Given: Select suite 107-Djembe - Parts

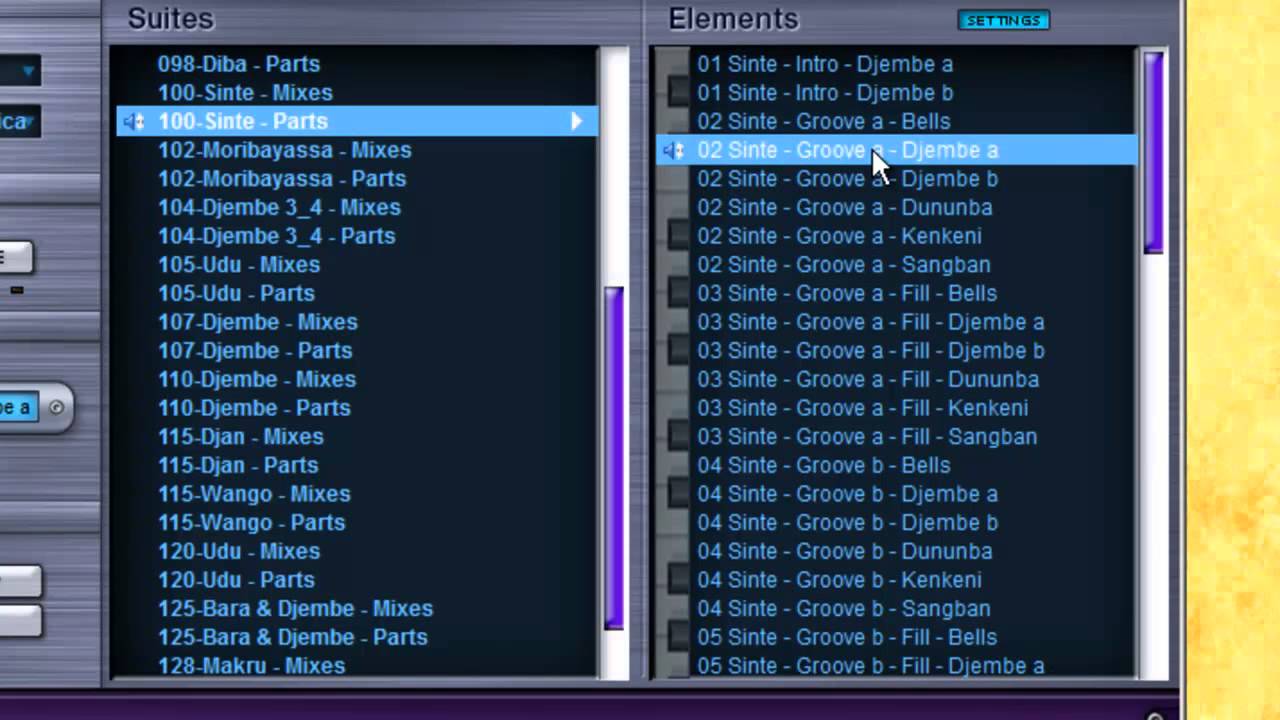Looking at the screenshot, I should (255, 351).
